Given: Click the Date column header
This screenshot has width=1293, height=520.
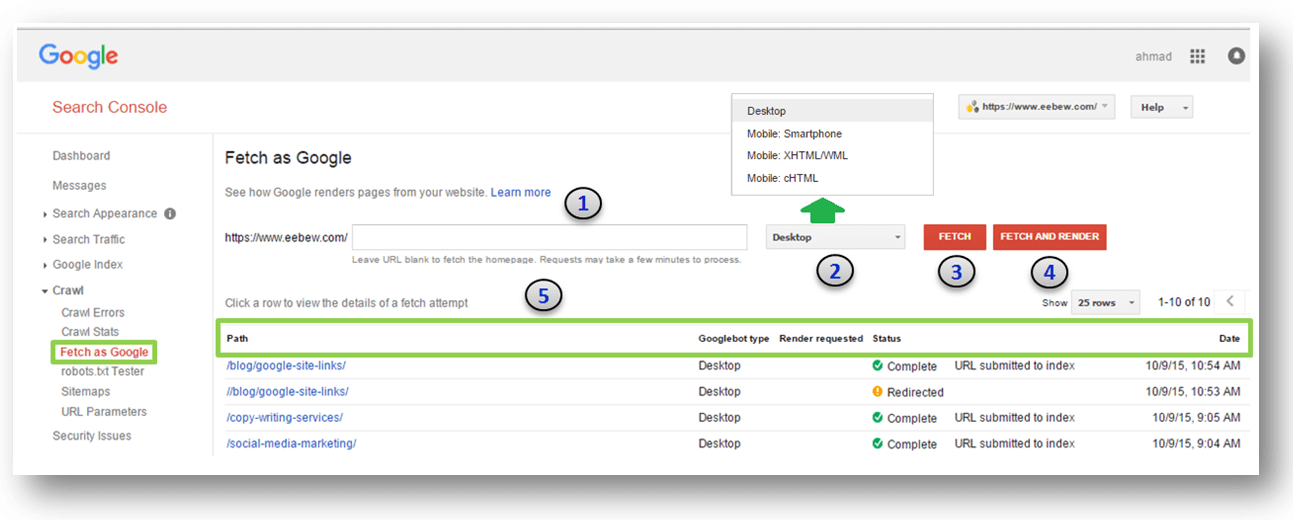Looking at the screenshot, I should pyautogui.click(x=1229, y=339).
